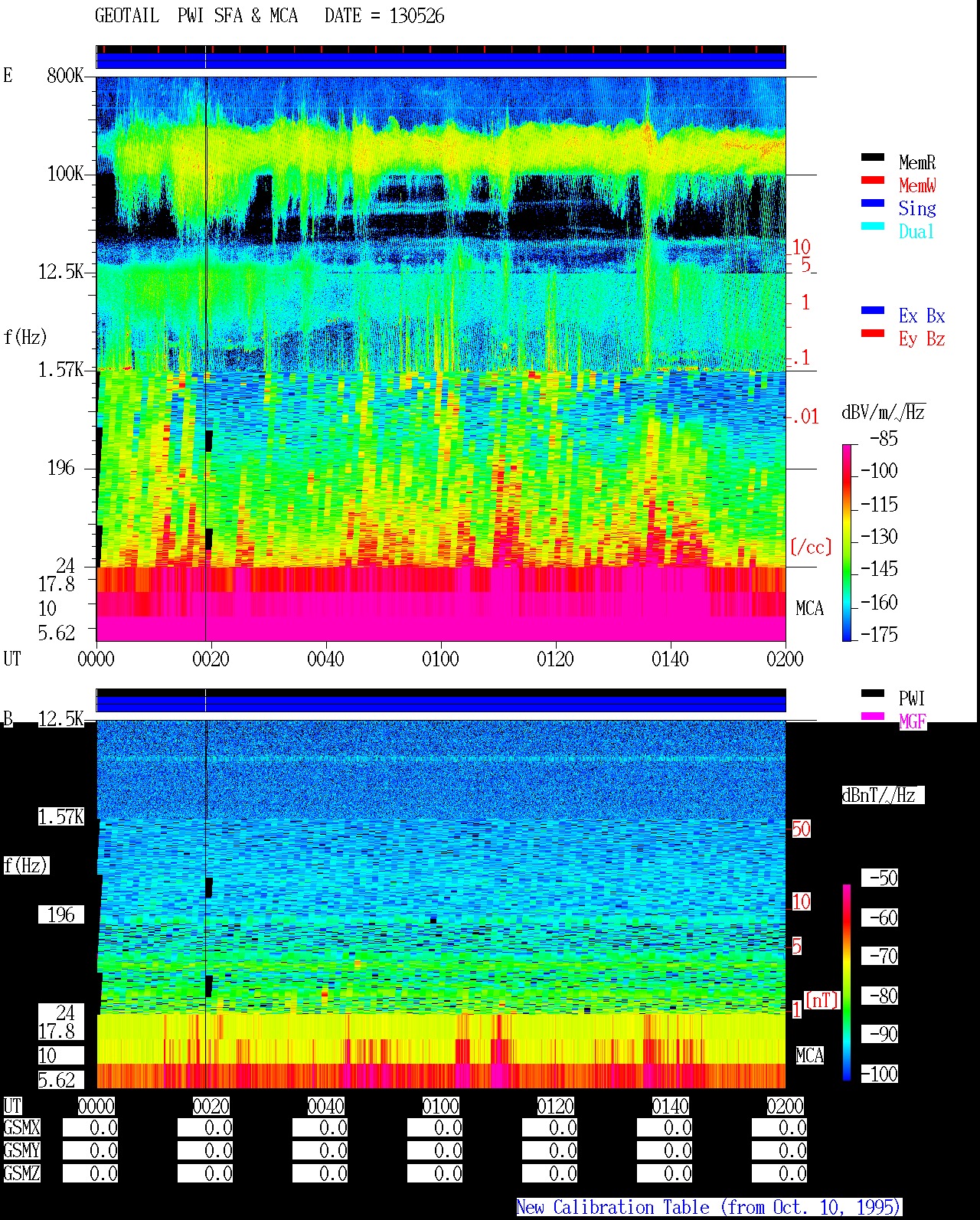Screen dimensions: 980x1220
Task: Click the blue mode bar above the B spectrogram
Action: click(441, 703)
